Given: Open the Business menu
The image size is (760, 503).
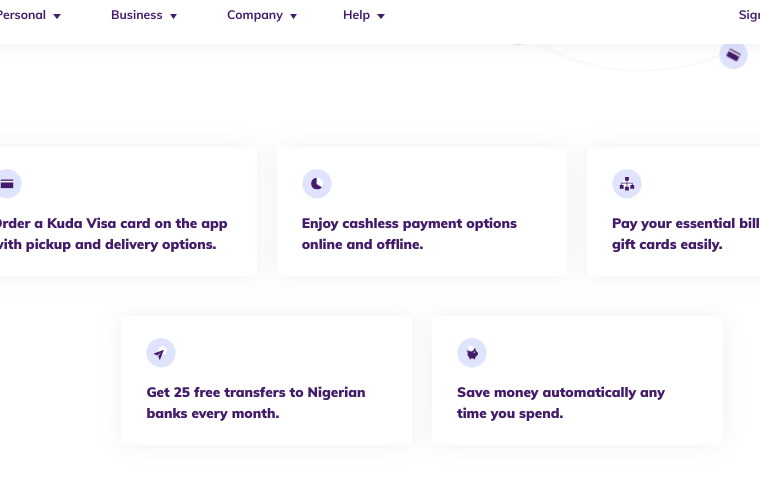Looking at the screenshot, I should point(137,15).
